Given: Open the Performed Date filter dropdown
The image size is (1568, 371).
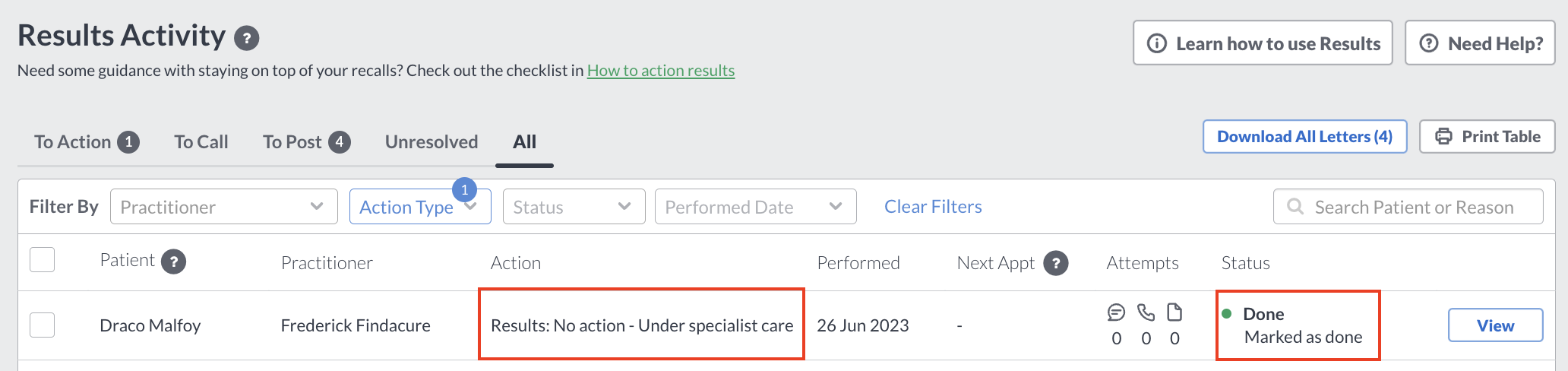Looking at the screenshot, I should [x=756, y=207].
